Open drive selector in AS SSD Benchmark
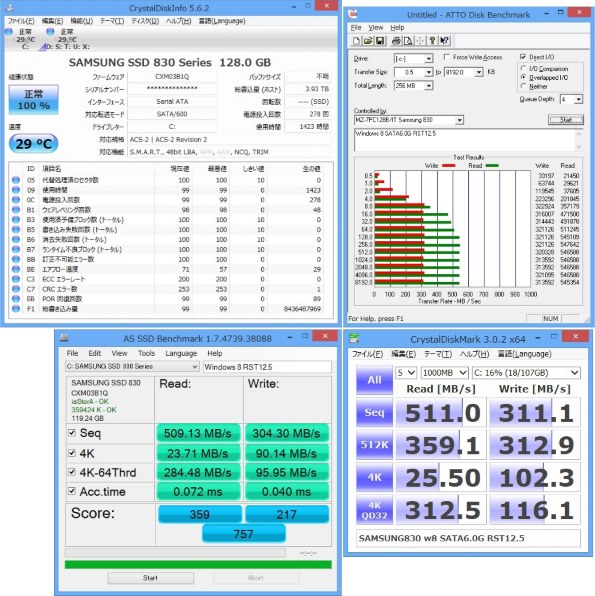The image size is (595, 596). (x=132, y=366)
